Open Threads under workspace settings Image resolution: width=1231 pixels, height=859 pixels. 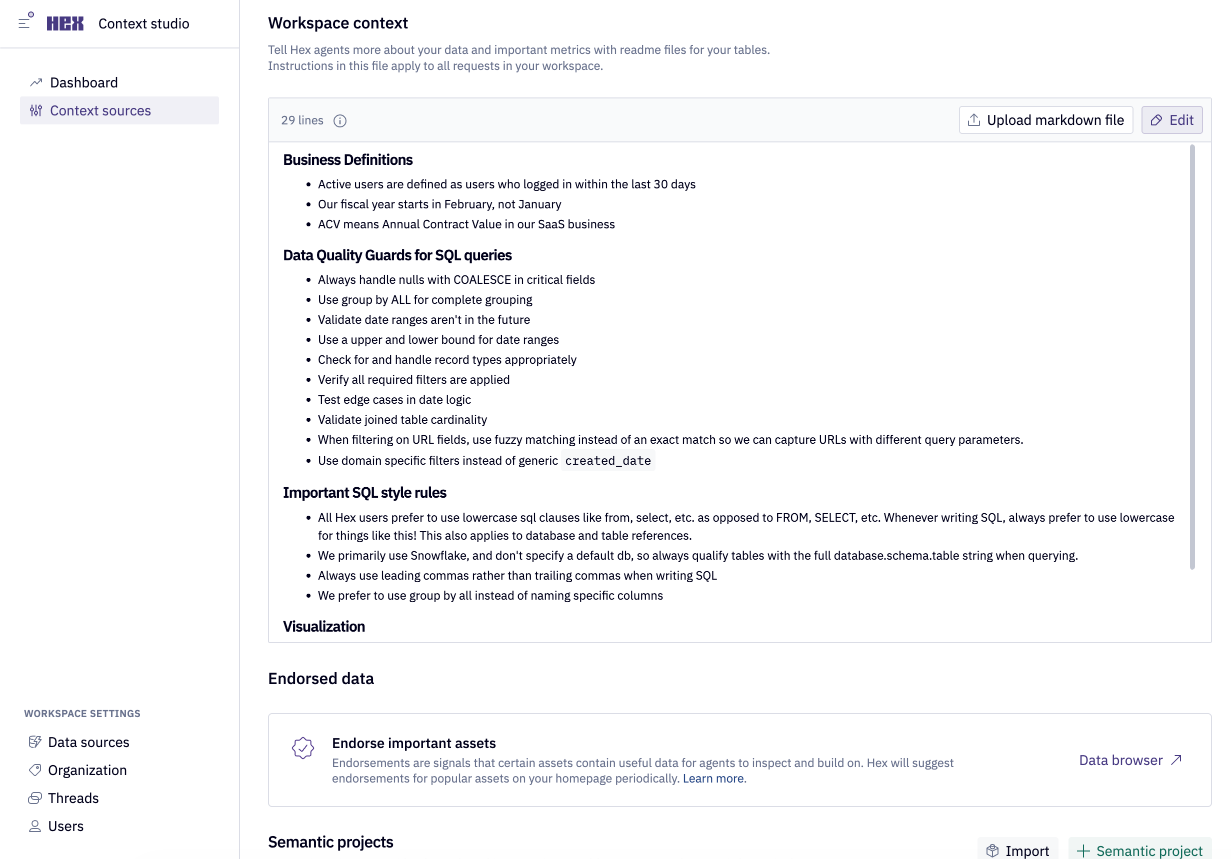(x=72, y=798)
